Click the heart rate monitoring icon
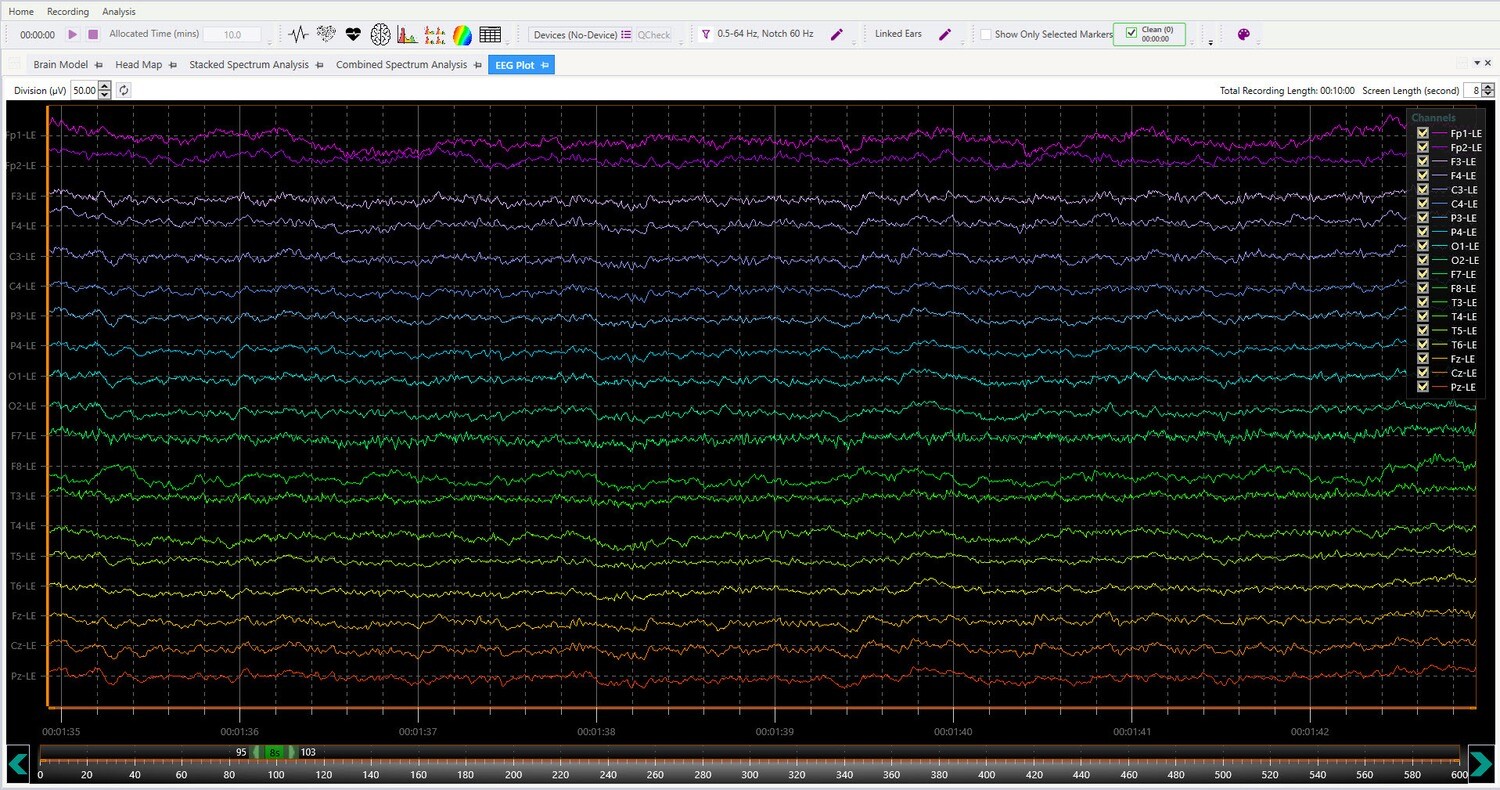 click(x=352, y=34)
